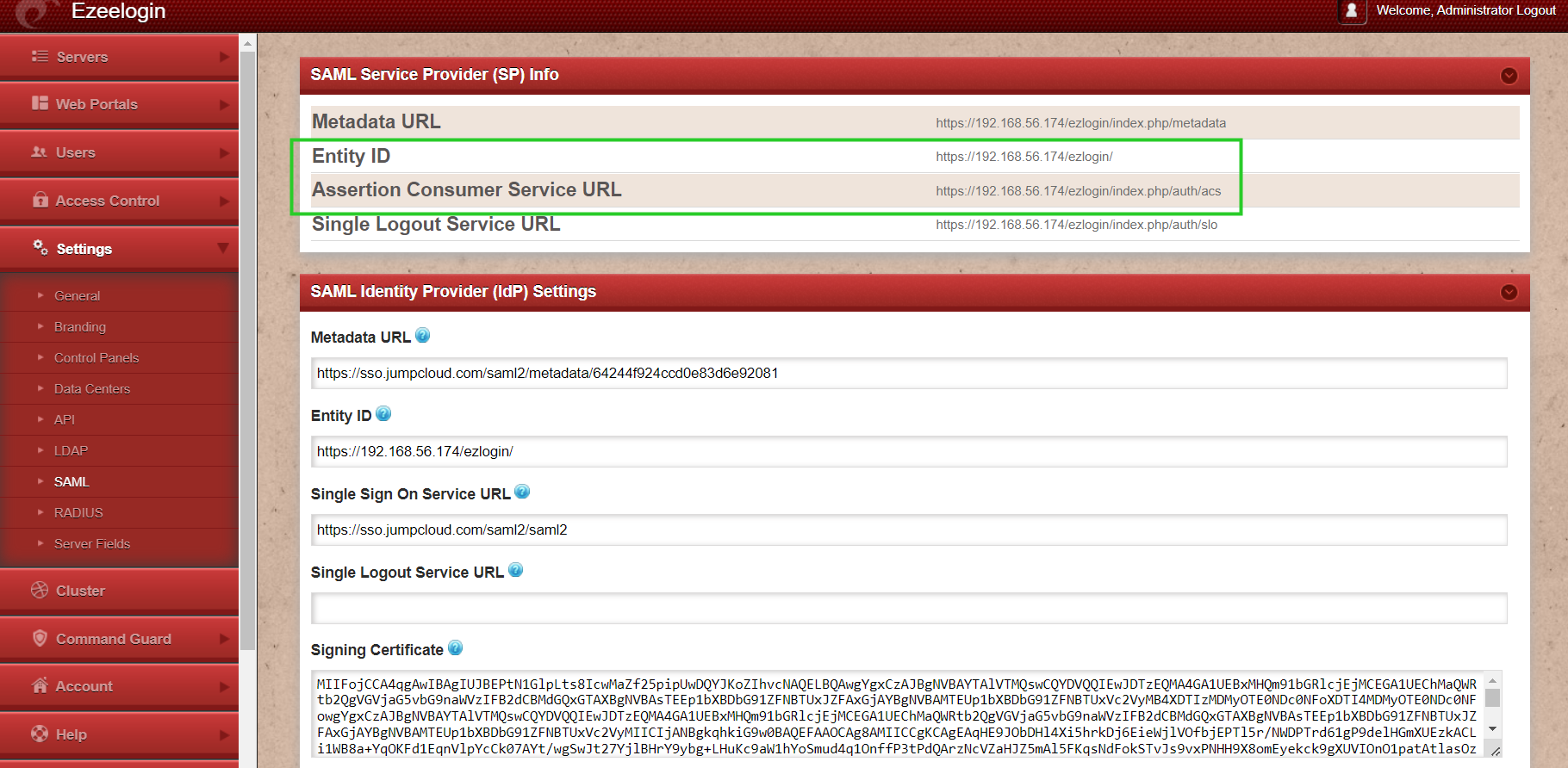Open help tooltip for IdP Metadata URL

[x=422, y=336]
